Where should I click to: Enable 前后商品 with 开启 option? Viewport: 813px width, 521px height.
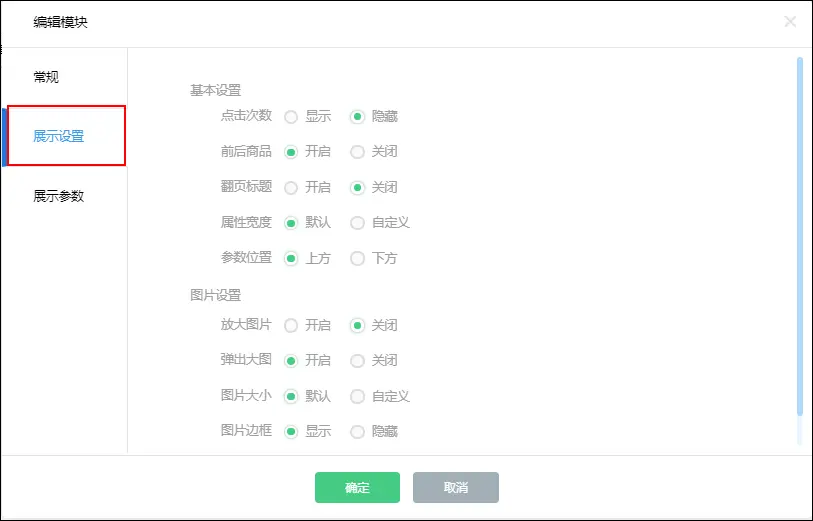click(x=291, y=152)
